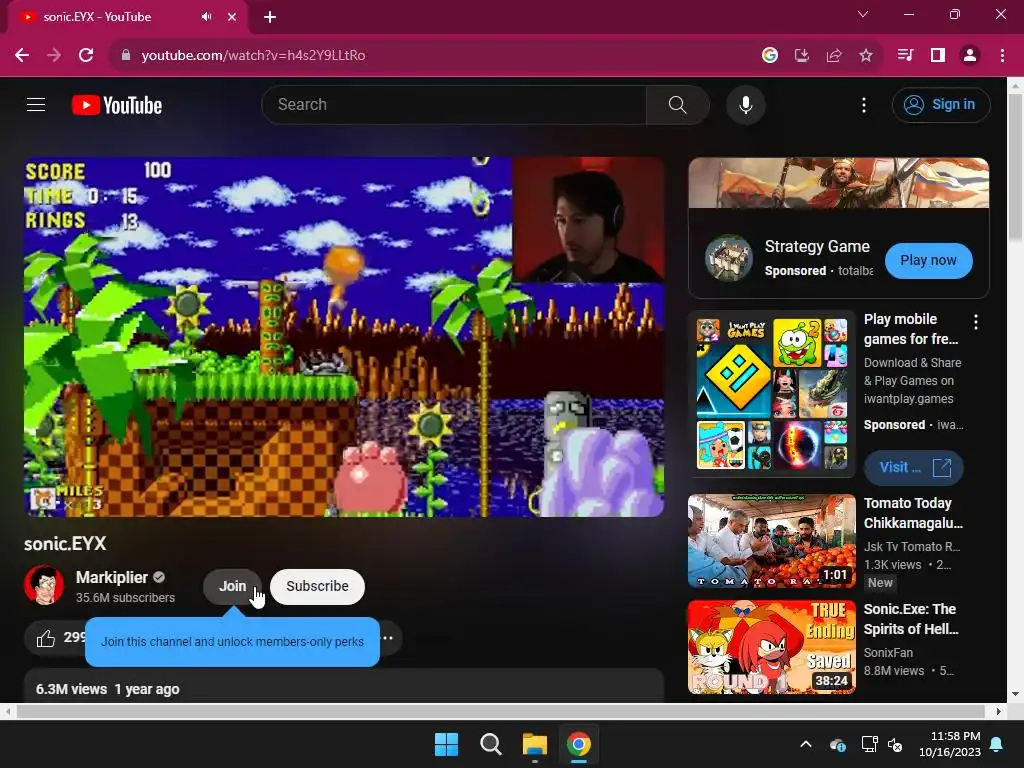The width and height of the screenshot is (1024, 768).
Task: Open the Play mobile games ad title
Action: pyautogui.click(x=911, y=329)
